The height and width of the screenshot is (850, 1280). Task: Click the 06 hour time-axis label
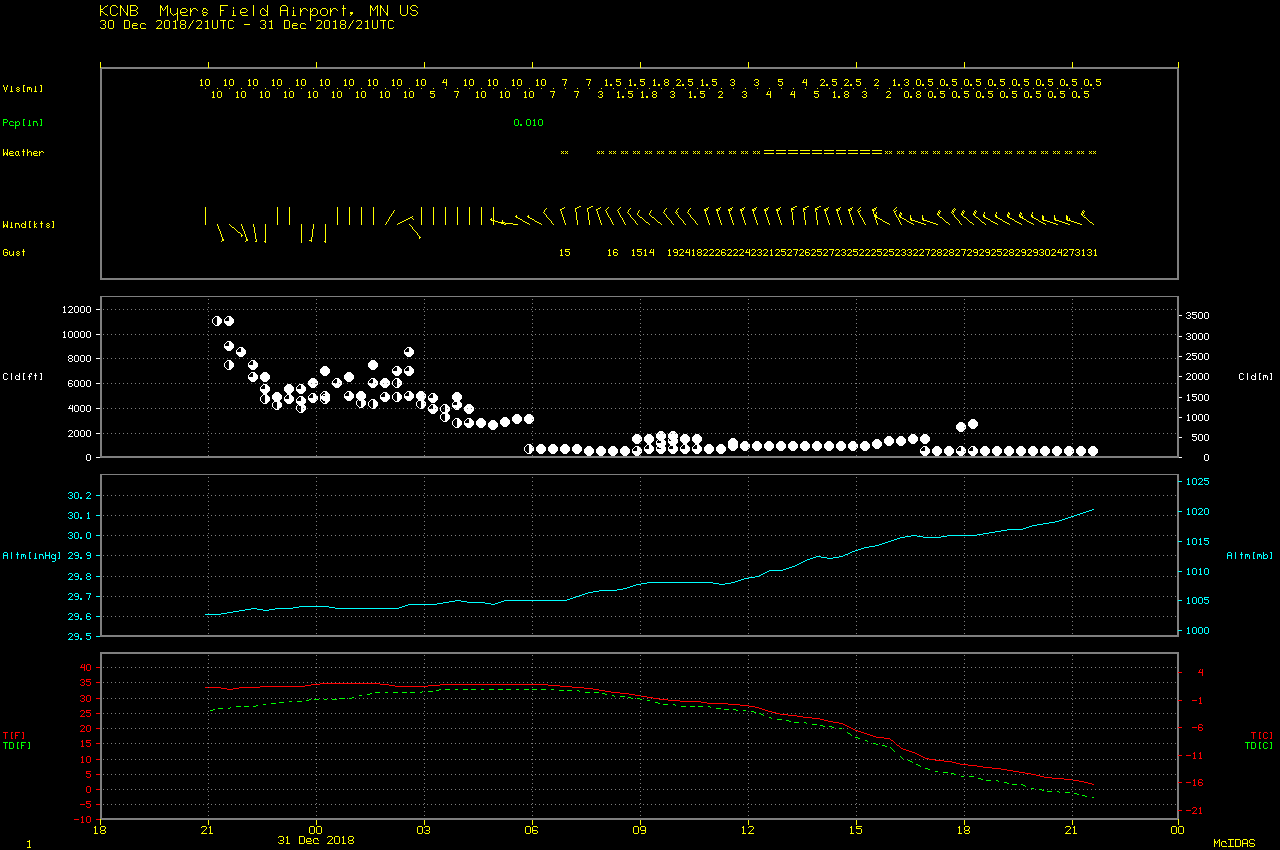pos(532,830)
